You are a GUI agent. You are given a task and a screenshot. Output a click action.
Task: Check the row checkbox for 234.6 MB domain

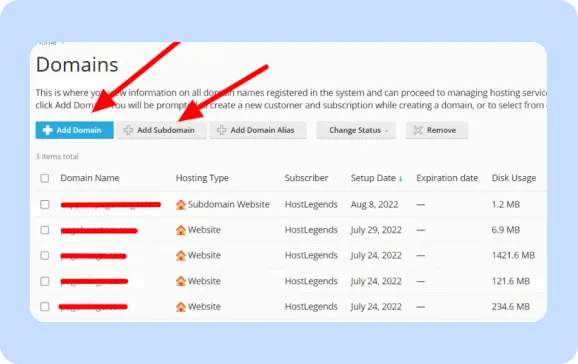click(45, 307)
